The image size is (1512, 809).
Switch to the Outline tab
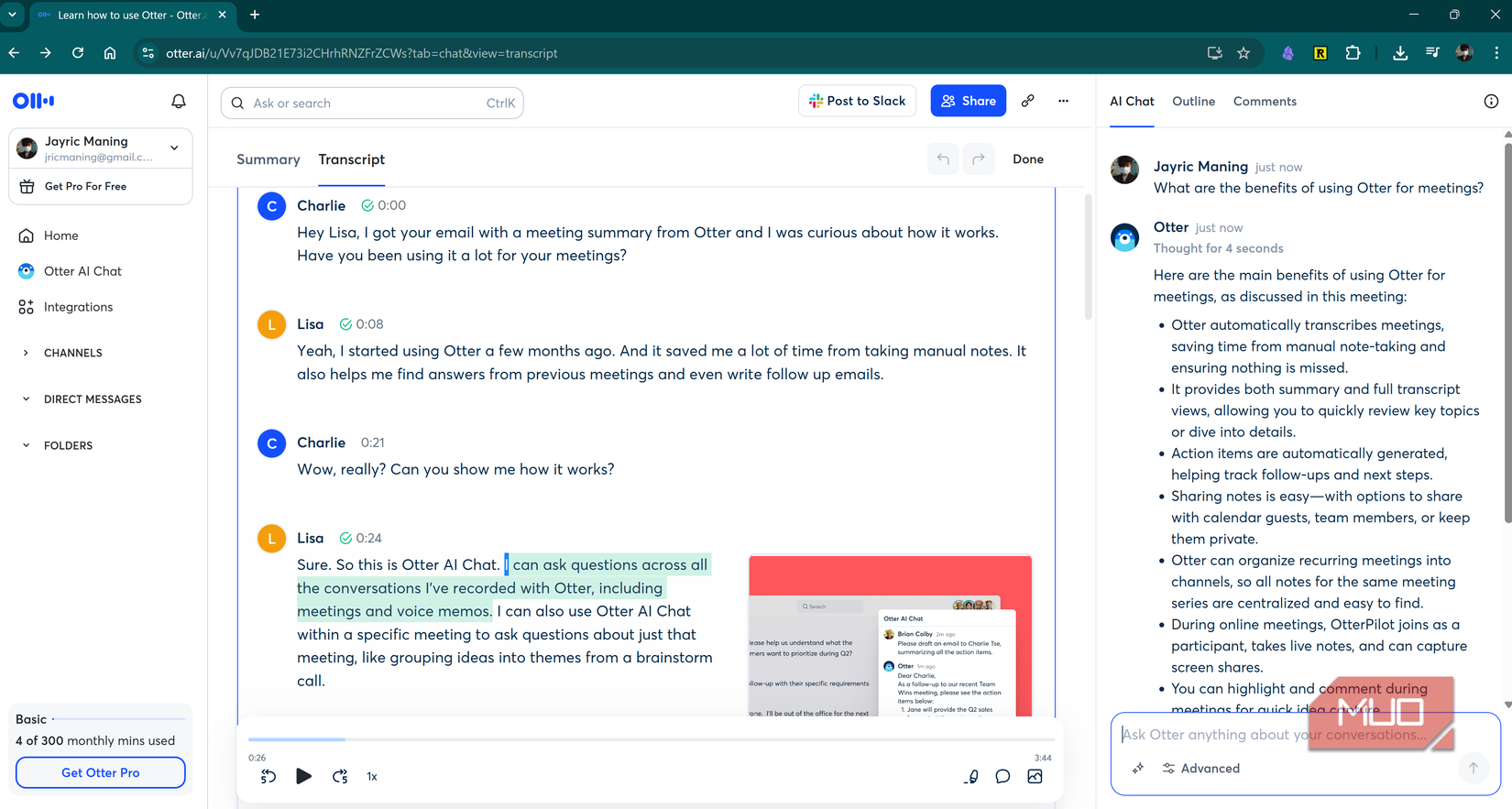[x=1193, y=102]
